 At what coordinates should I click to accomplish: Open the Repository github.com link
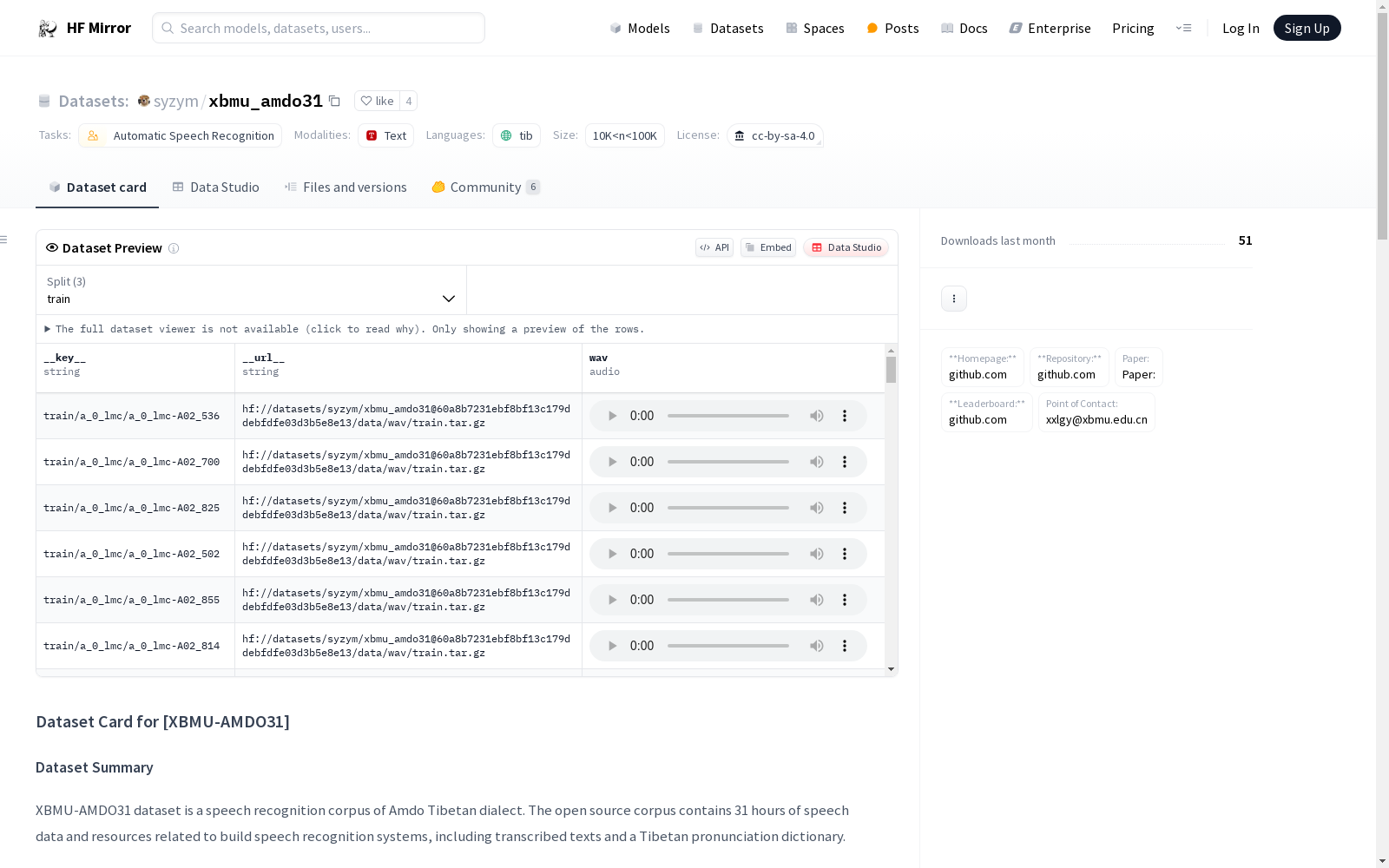coord(1070,367)
